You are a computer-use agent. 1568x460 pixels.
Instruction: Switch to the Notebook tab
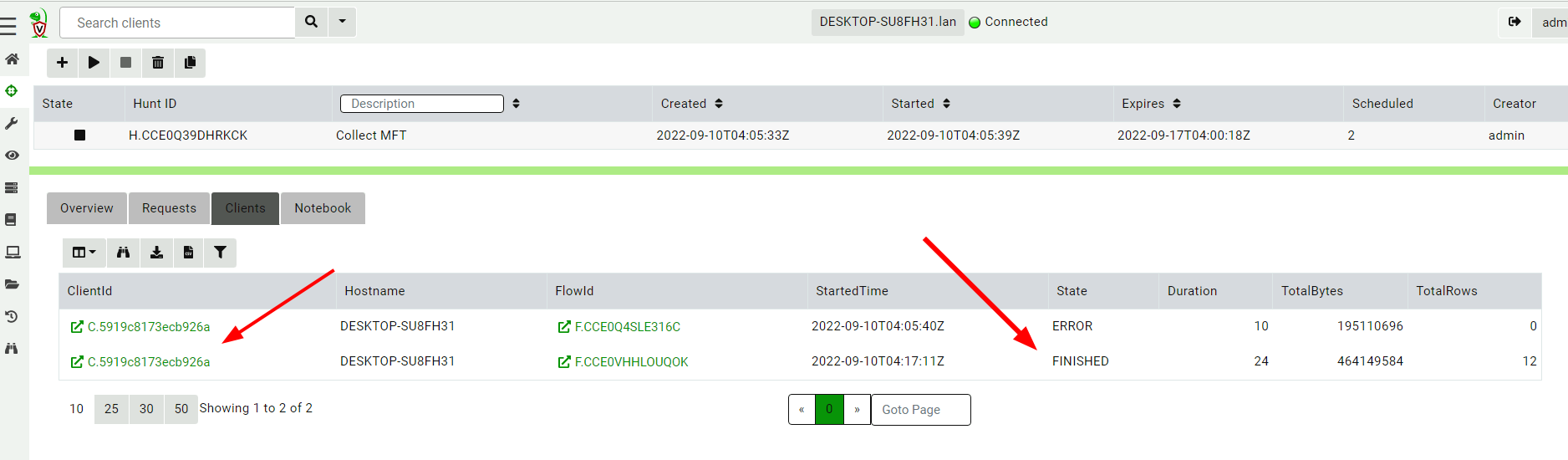pos(323,208)
